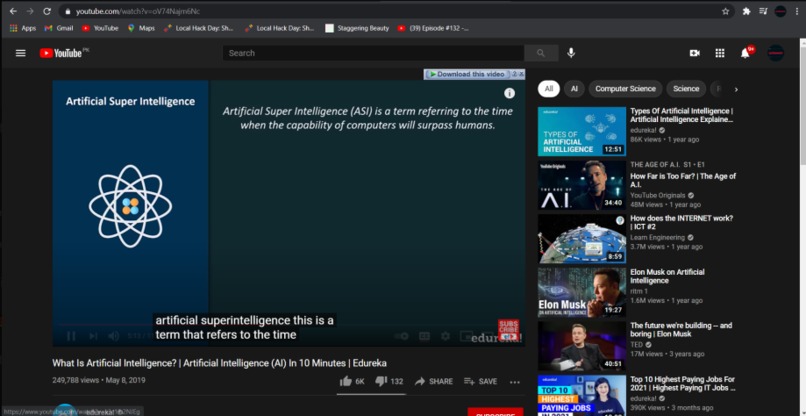The image size is (806, 416).
Task: Select the AI filter chip
Action: [574, 89]
